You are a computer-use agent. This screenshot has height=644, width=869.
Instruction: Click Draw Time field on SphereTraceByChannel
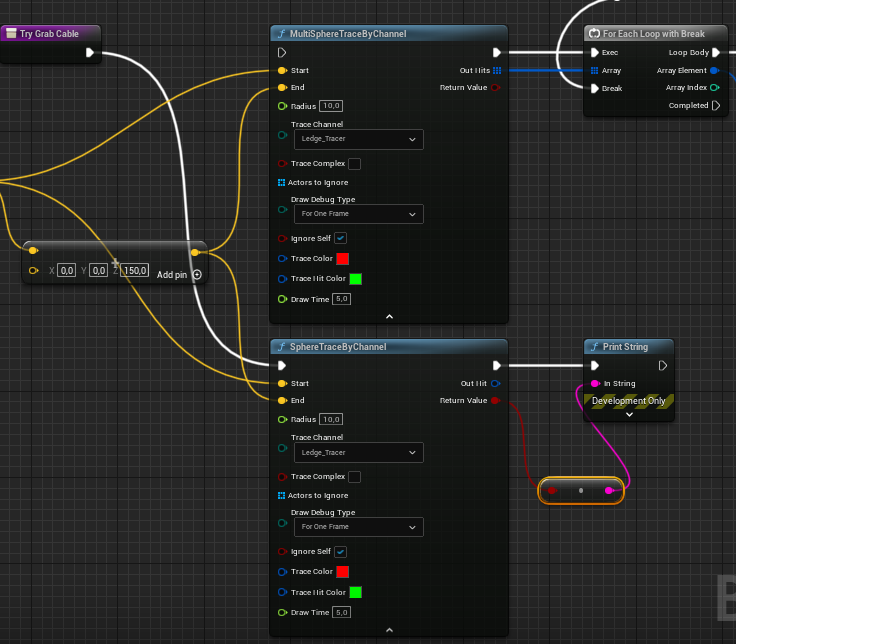pos(341,612)
